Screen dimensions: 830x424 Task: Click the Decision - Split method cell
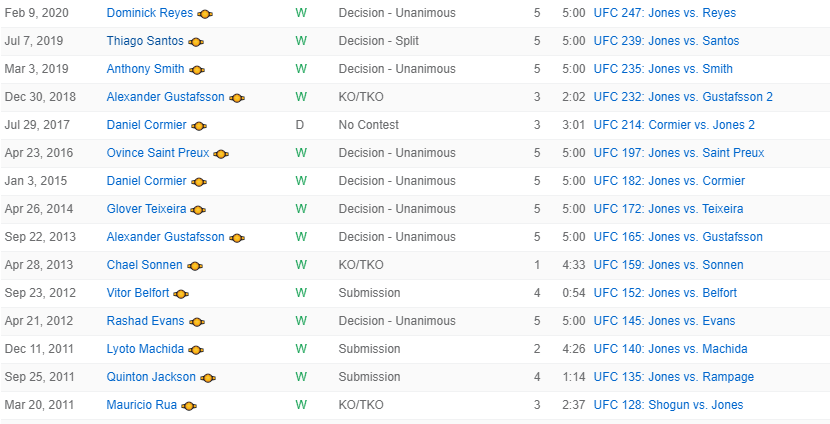pos(379,41)
